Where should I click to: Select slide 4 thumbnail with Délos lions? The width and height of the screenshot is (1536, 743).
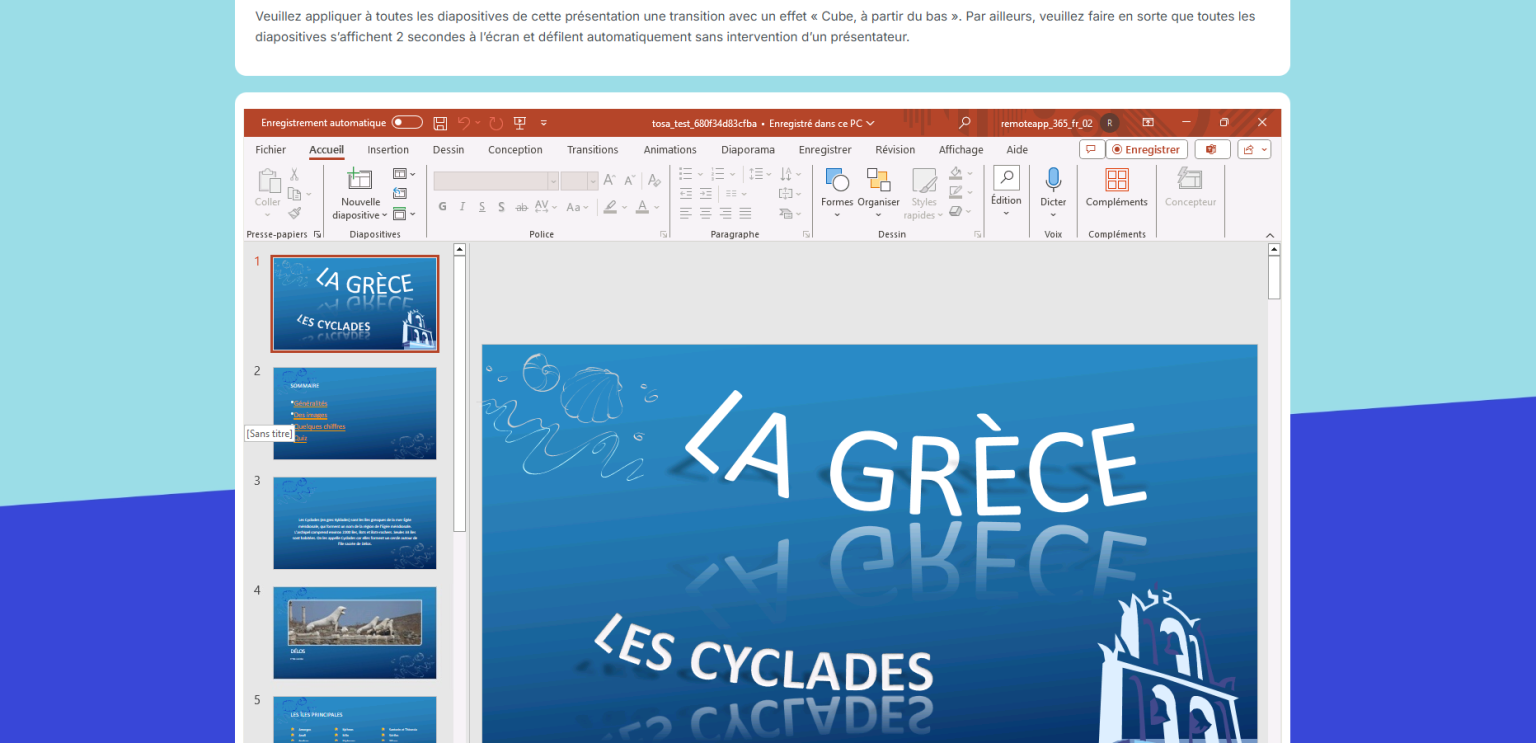coord(355,632)
